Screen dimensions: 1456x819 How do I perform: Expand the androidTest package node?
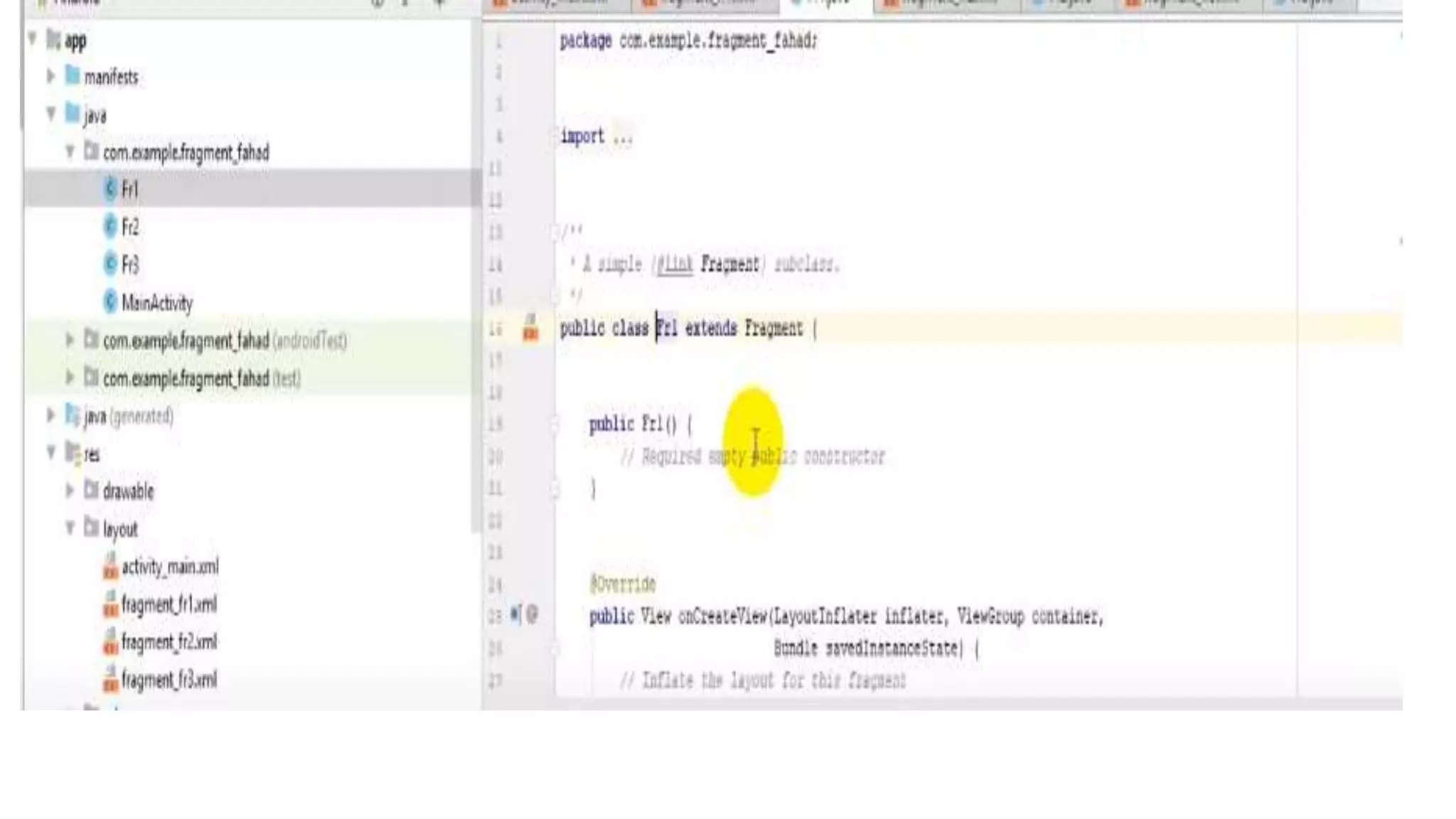click(x=70, y=340)
